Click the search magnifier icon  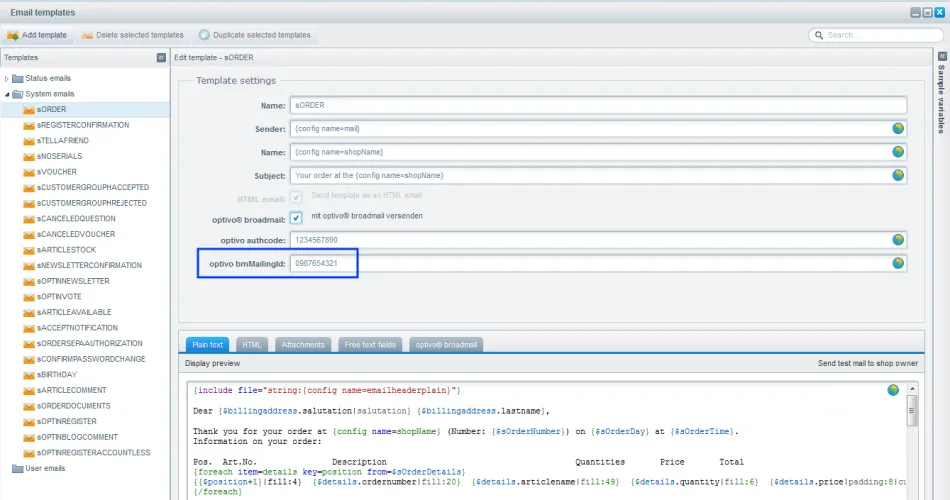coord(819,35)
